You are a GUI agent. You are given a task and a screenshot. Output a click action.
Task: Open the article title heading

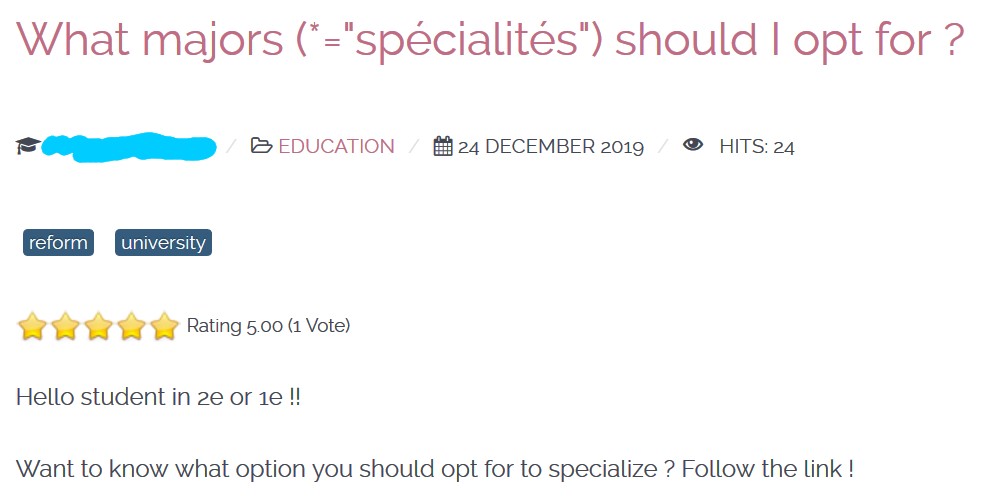point(490,40)
